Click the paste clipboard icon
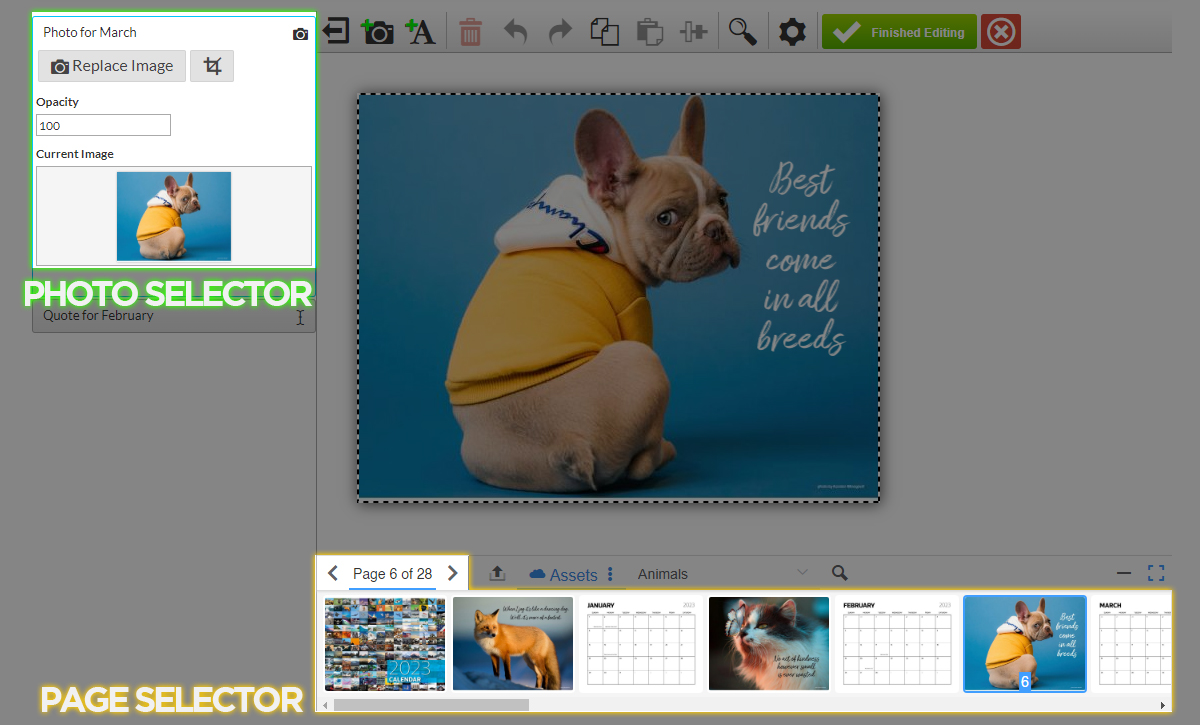The height and width of the screenshot is (725, 1200). [x=649, y=32]
